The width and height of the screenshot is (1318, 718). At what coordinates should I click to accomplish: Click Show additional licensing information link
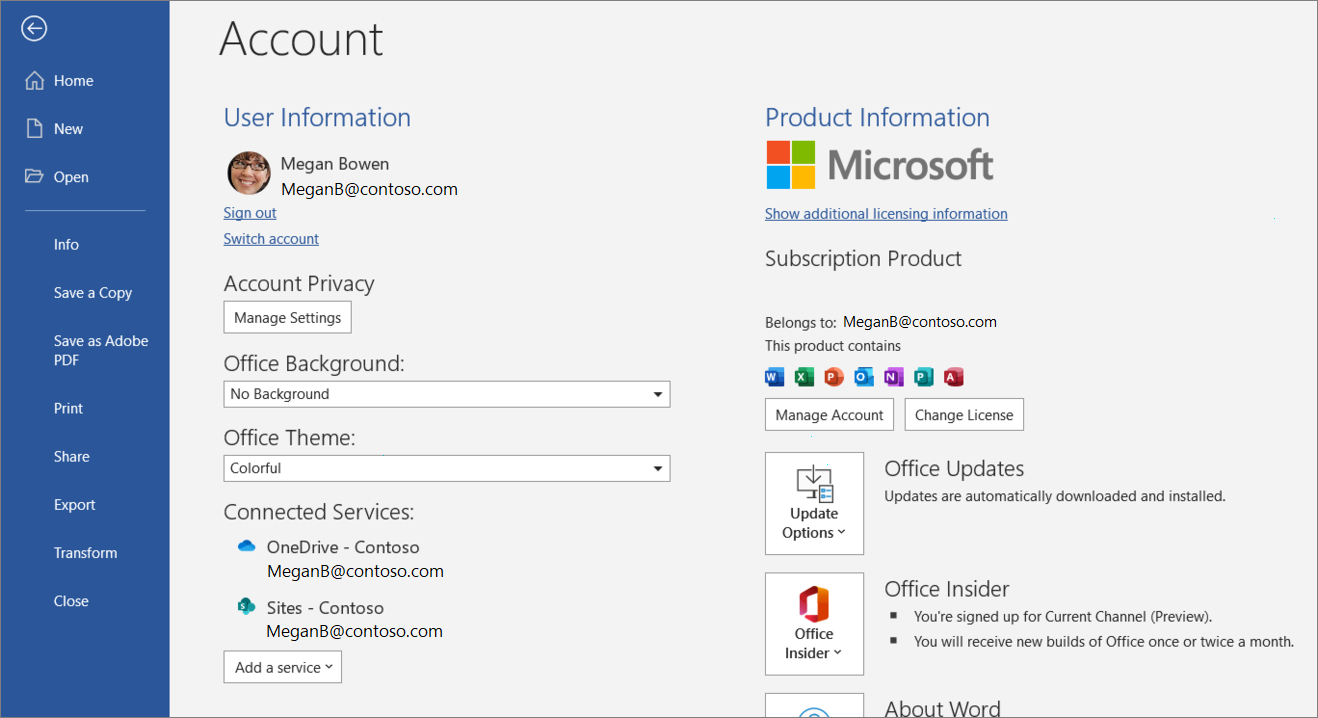click(886, 214)
